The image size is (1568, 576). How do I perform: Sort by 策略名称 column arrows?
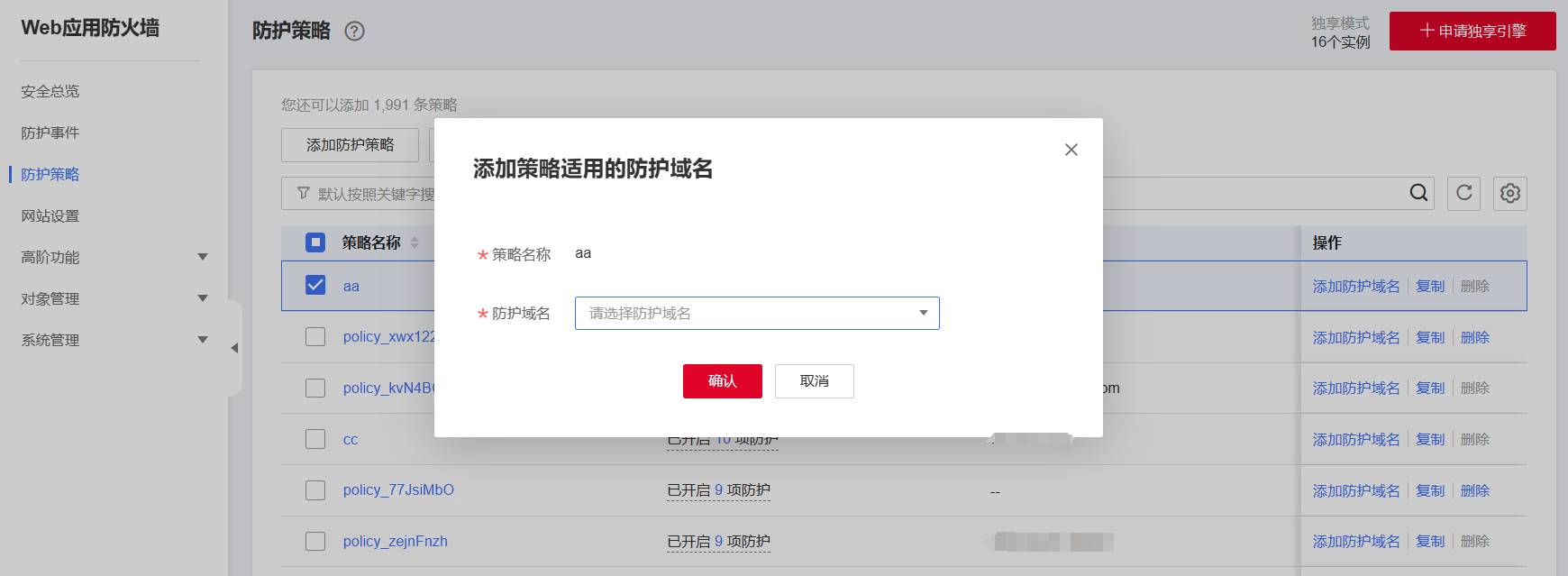pyautogui.click(x=415, y=242)
